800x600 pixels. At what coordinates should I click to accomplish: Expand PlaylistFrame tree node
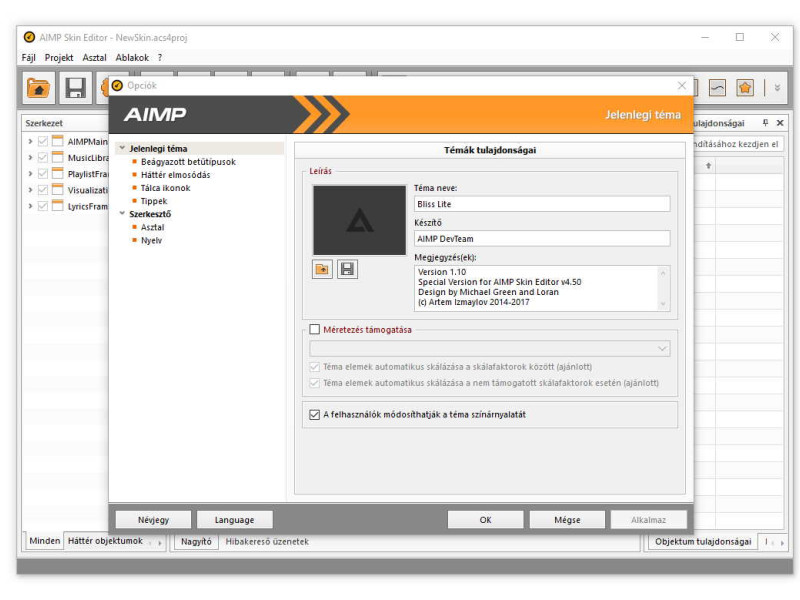30,174
